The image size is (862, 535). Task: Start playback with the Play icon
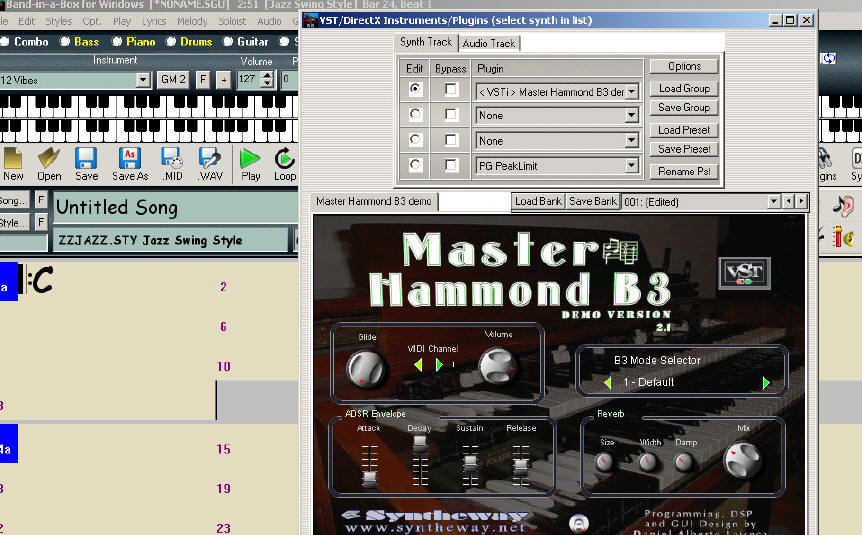[250, 164]
